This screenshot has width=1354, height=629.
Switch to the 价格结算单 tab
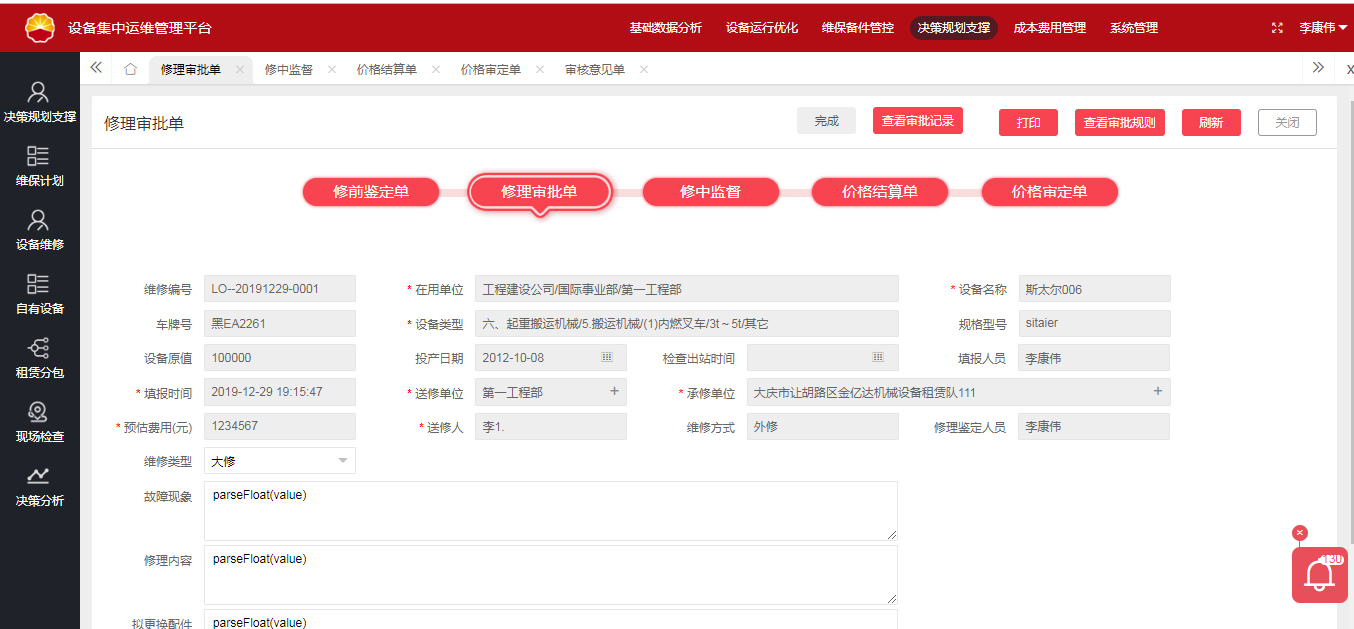[387, 69]
